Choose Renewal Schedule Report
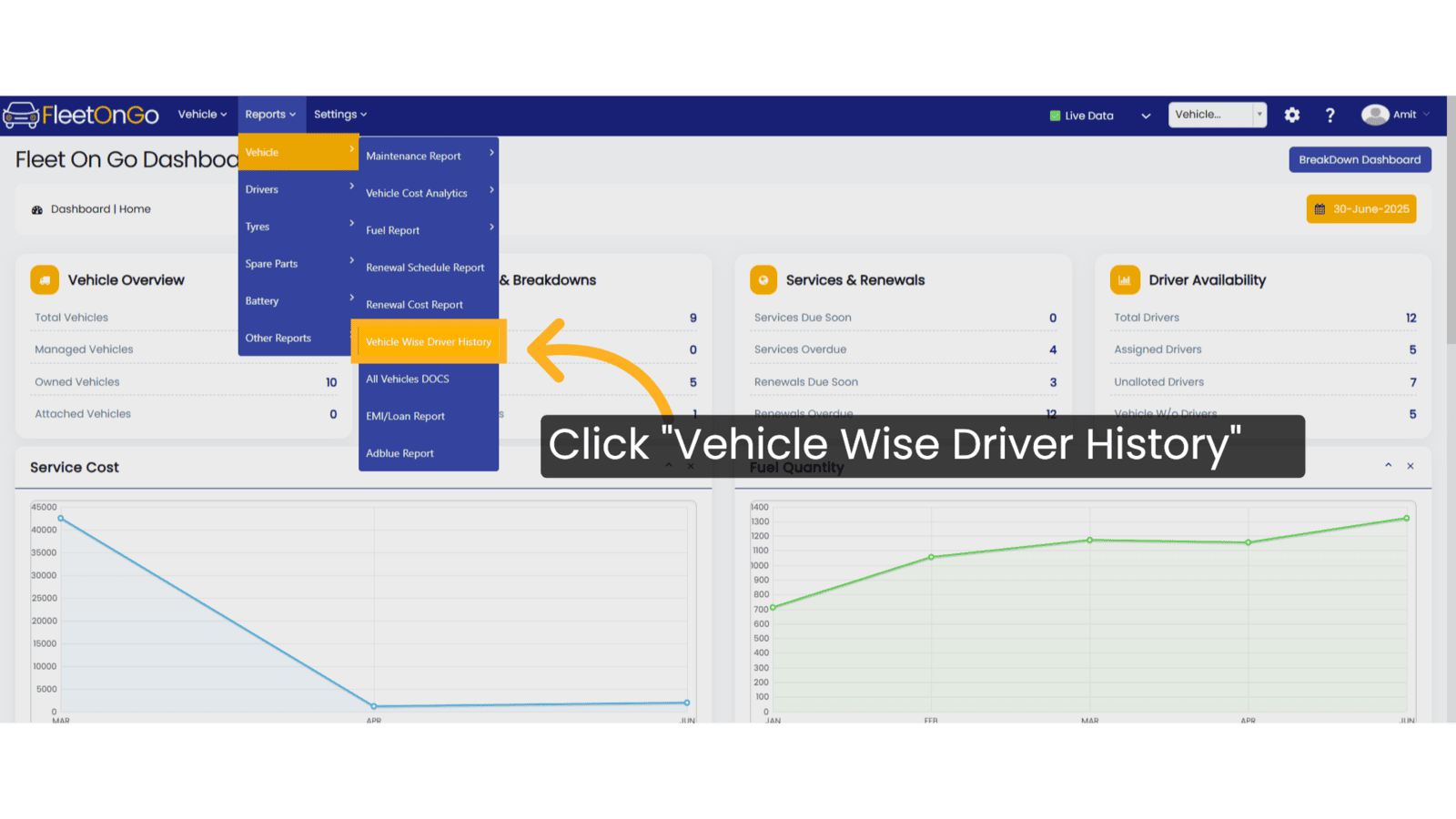The image size is (1456, 819). point(429,268)
